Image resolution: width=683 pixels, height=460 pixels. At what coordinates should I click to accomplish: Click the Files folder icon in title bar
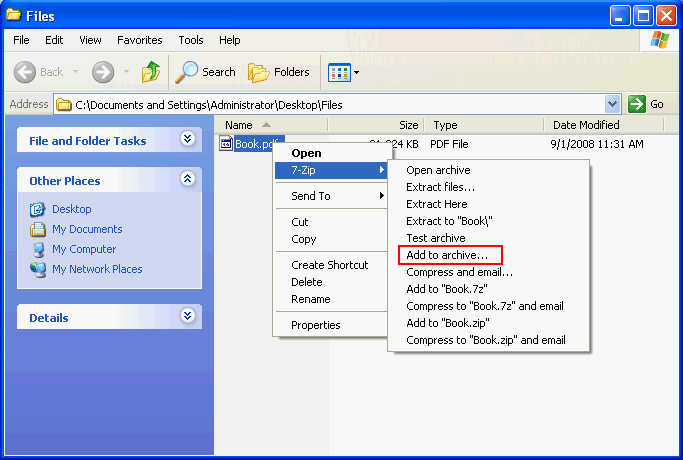[x=13, y=15]
